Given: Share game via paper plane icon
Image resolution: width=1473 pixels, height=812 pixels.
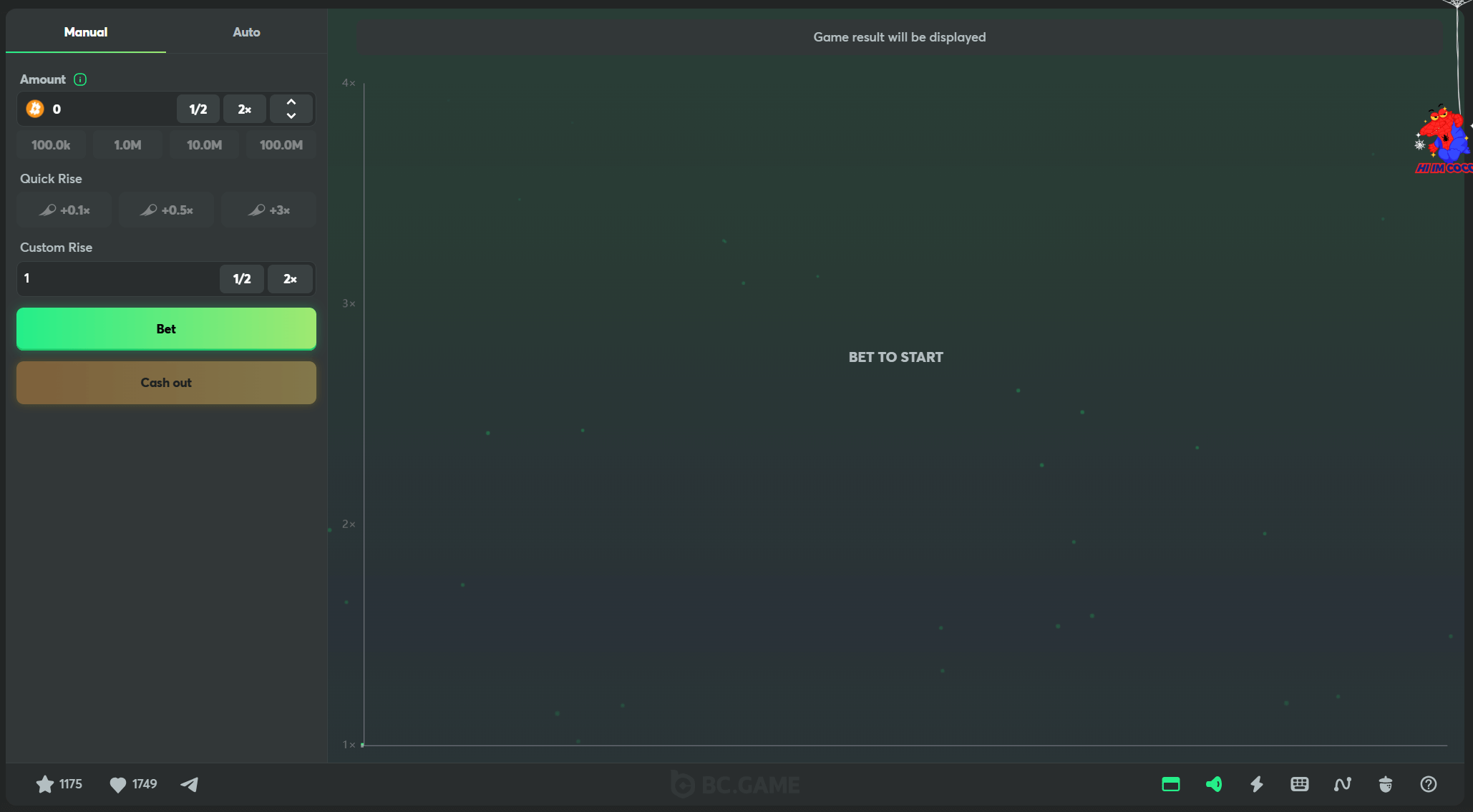Looking at the screenshot, I should [190, 784].
